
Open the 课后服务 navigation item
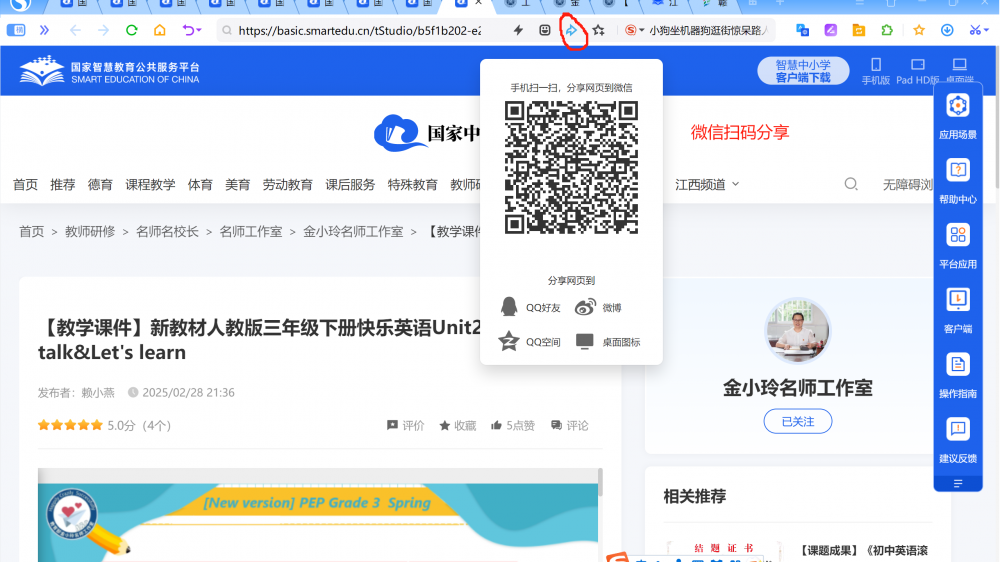[x=350, y=184]
